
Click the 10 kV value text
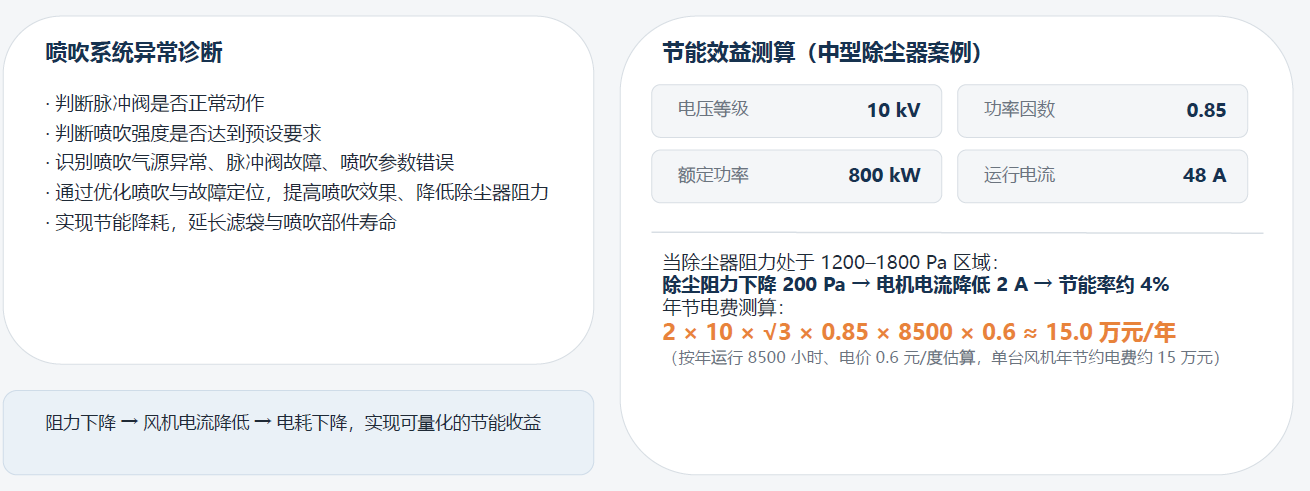tap(893, 110)
